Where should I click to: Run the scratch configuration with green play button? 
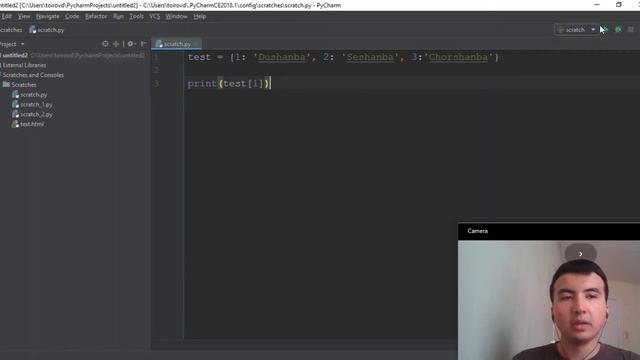coord(606,29)
